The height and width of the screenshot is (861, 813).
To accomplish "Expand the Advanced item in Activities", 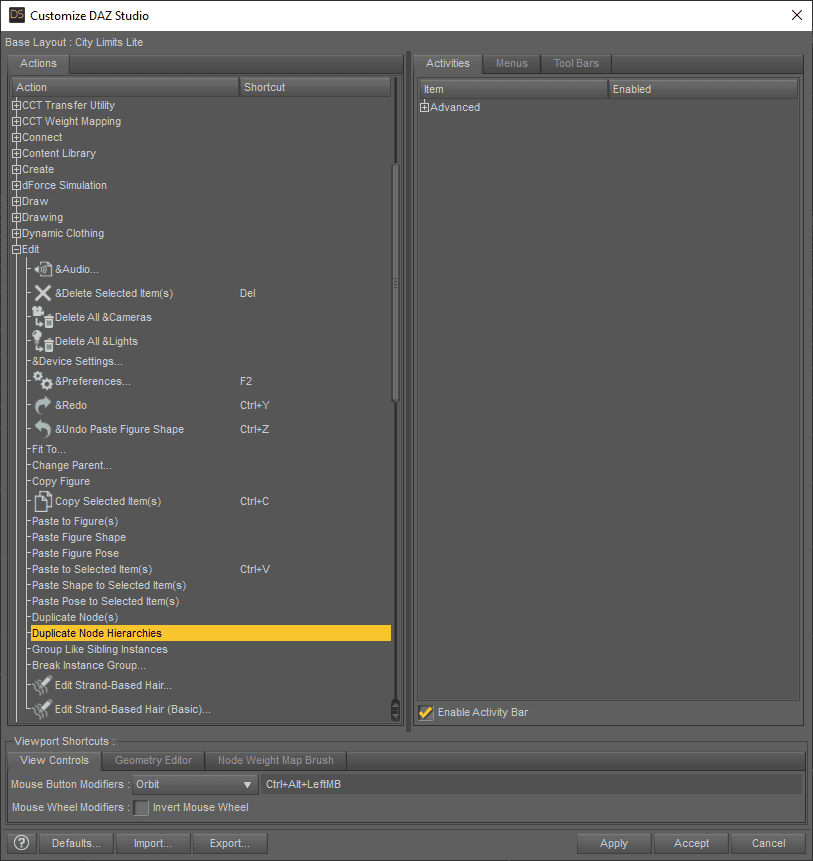I will 423,107.
